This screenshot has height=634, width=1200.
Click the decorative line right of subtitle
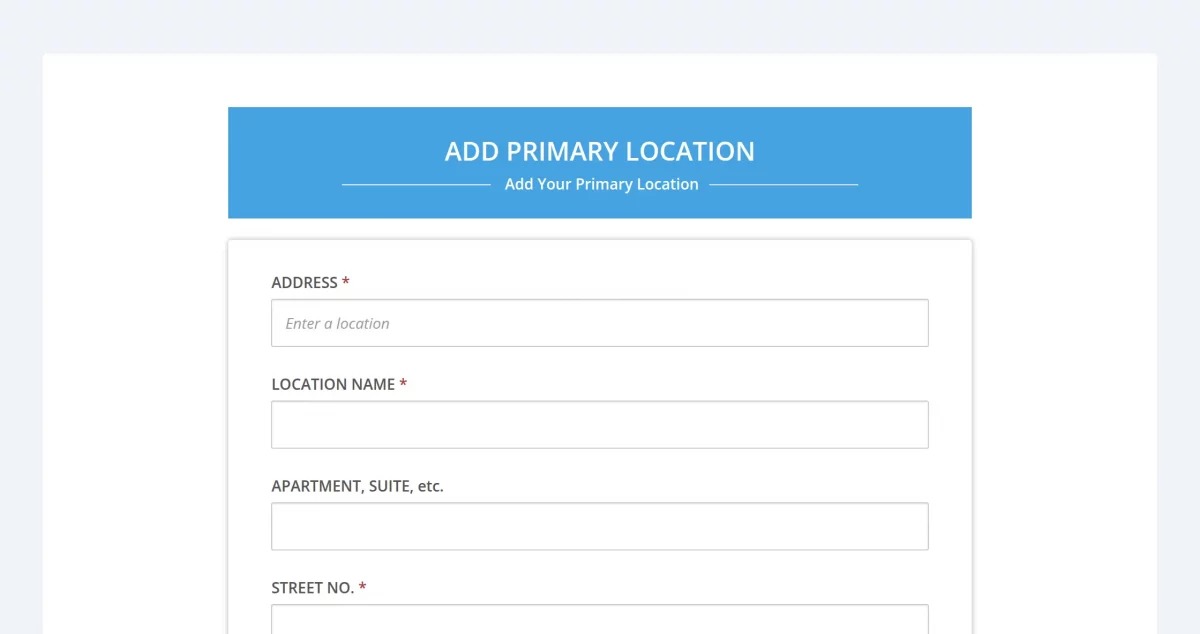[785, 184]
